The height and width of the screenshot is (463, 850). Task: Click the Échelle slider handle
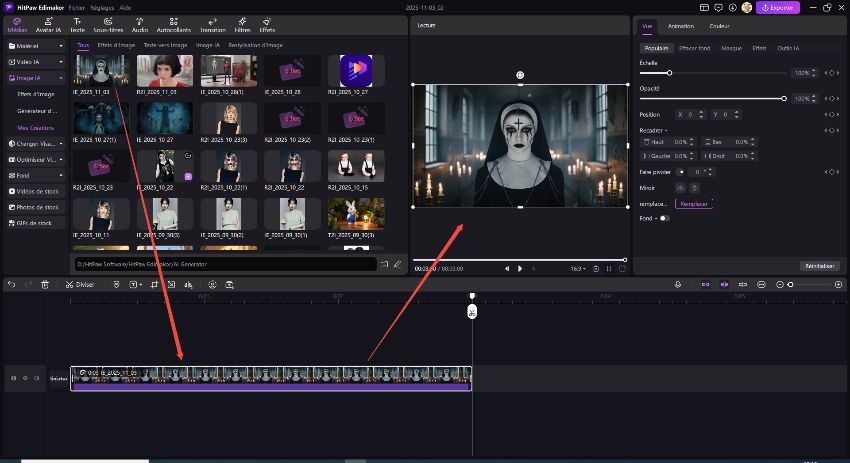pyautogui.click(x=669, y=73)
